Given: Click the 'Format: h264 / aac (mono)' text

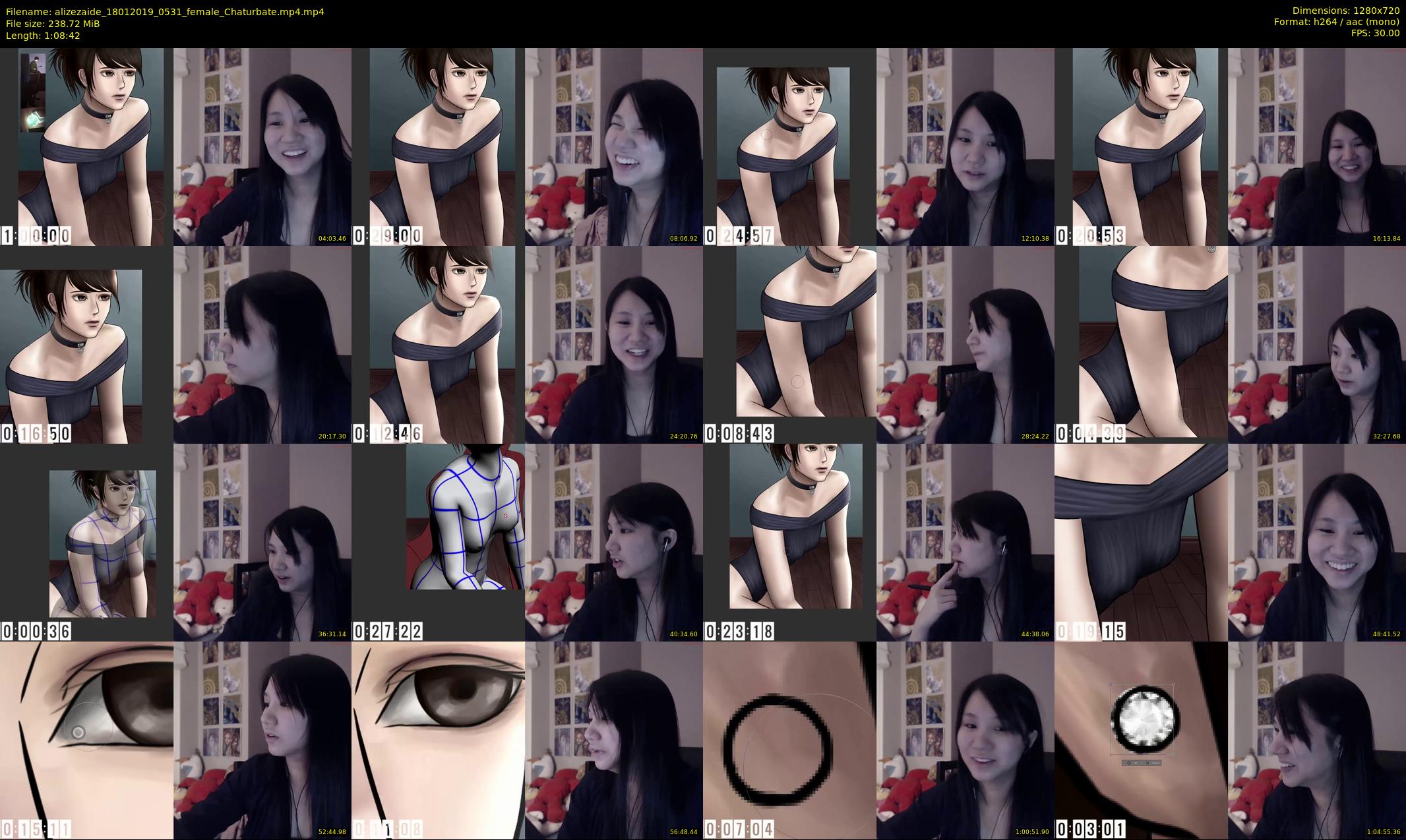Looking at the screenshot, I should coord(1337,22).
